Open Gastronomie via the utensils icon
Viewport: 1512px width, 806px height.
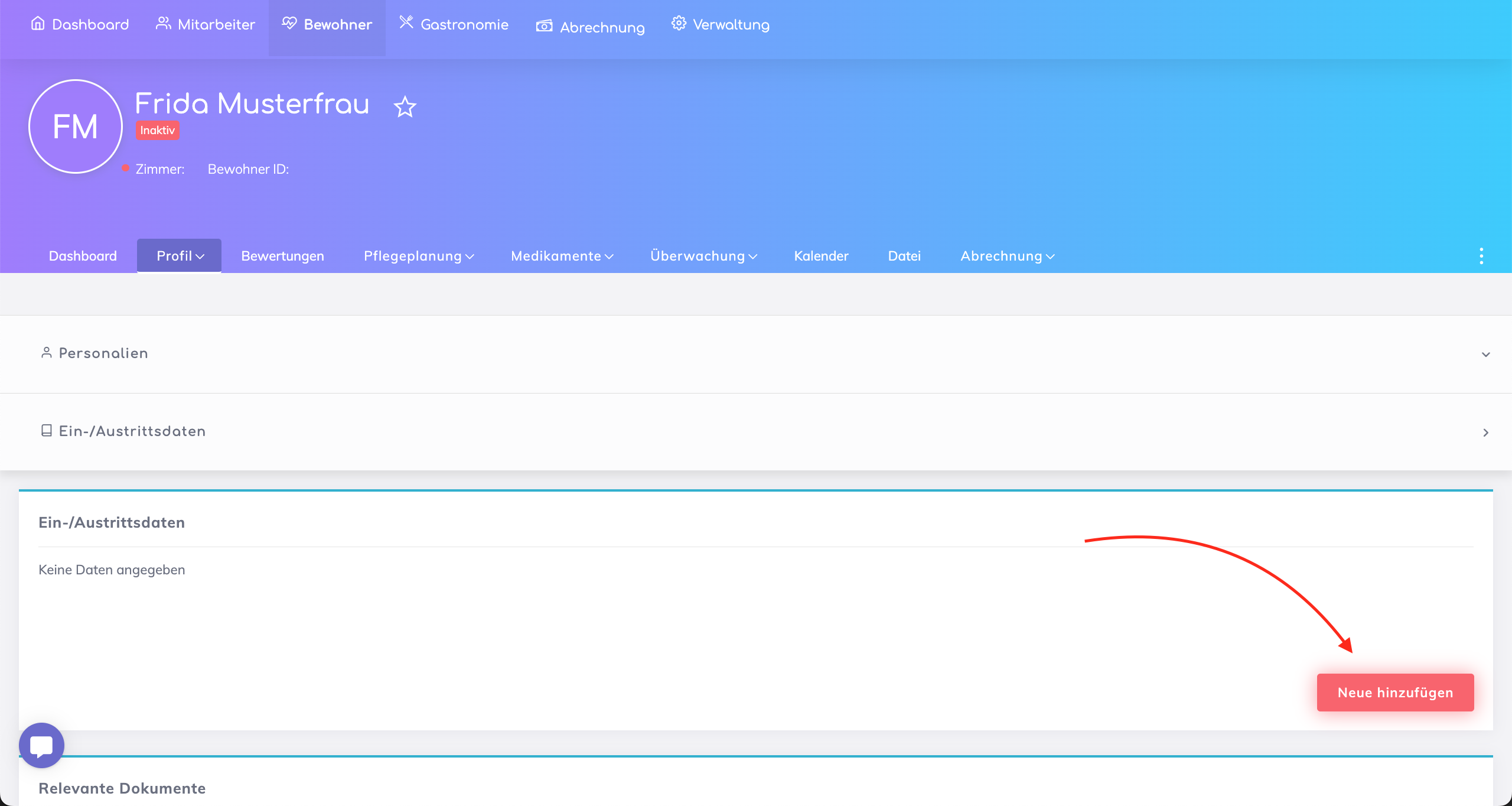406,22
